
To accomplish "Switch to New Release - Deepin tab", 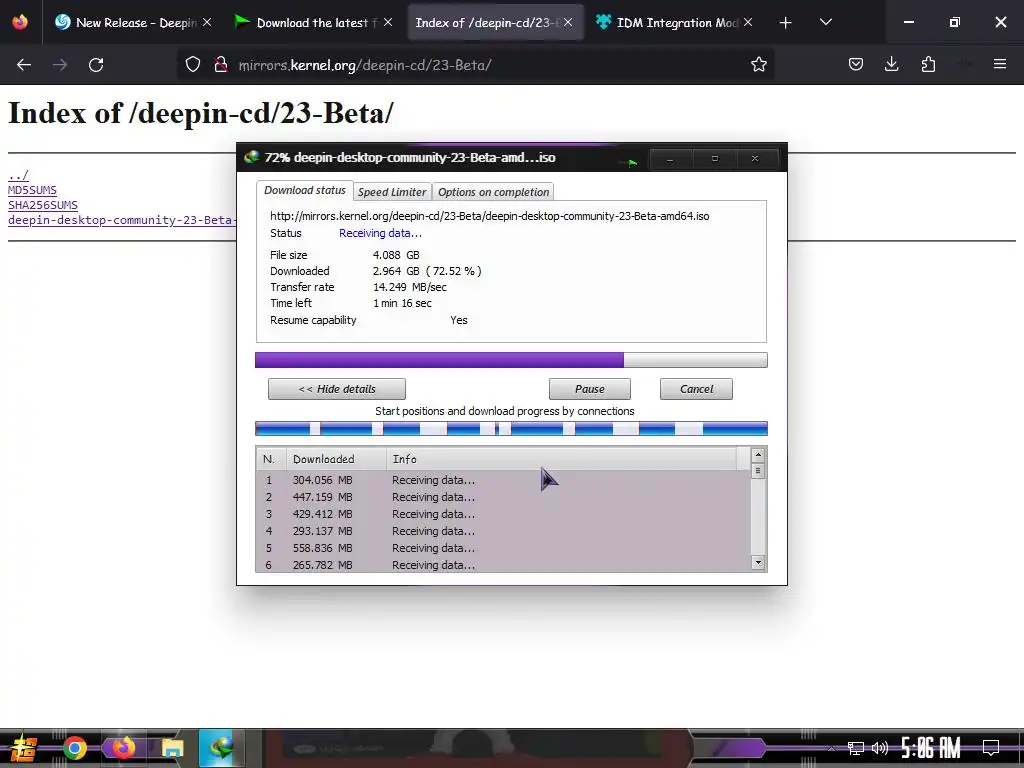I will click(133, 23).
